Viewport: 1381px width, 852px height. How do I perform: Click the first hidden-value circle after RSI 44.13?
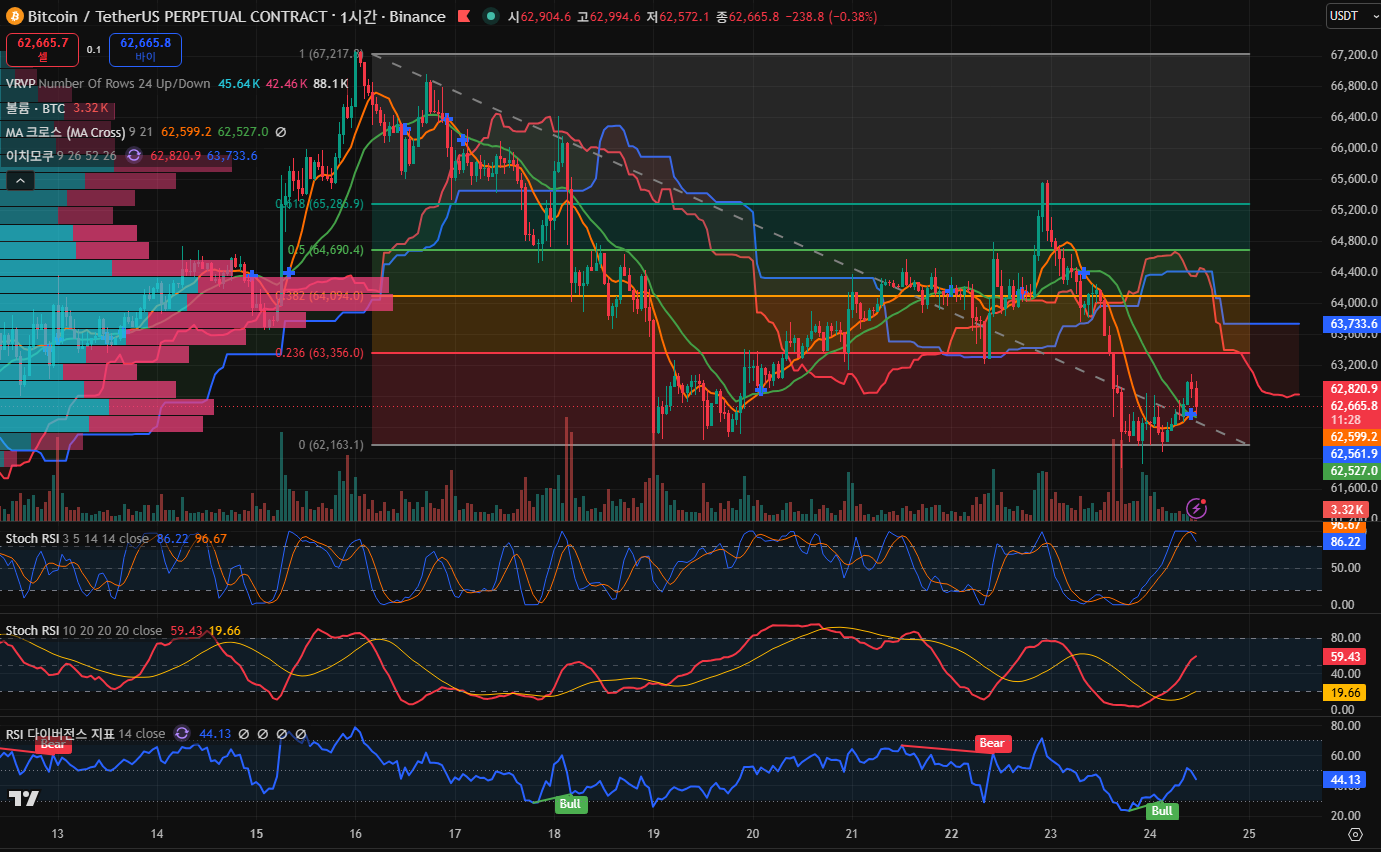point(244,734)
